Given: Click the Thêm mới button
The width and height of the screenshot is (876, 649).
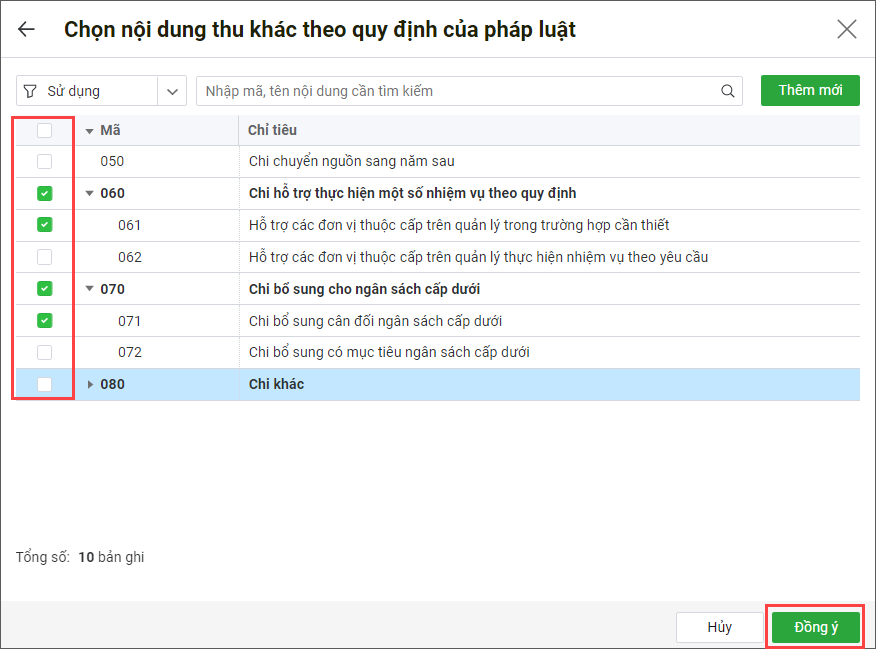Looking at the screenshot, I should (810, 90).
